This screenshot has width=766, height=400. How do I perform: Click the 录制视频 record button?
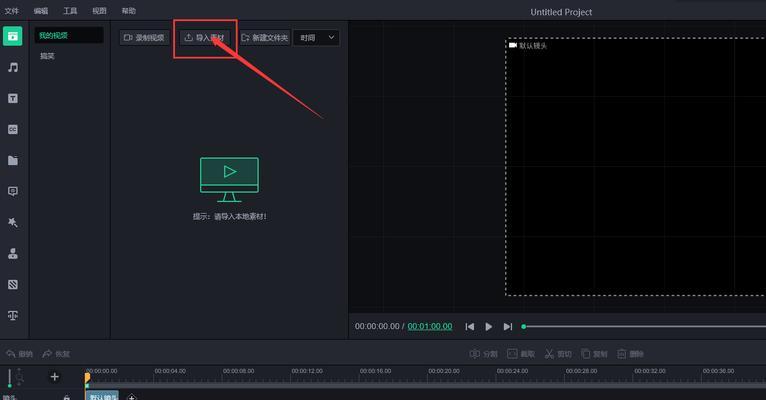pos(144,38)
